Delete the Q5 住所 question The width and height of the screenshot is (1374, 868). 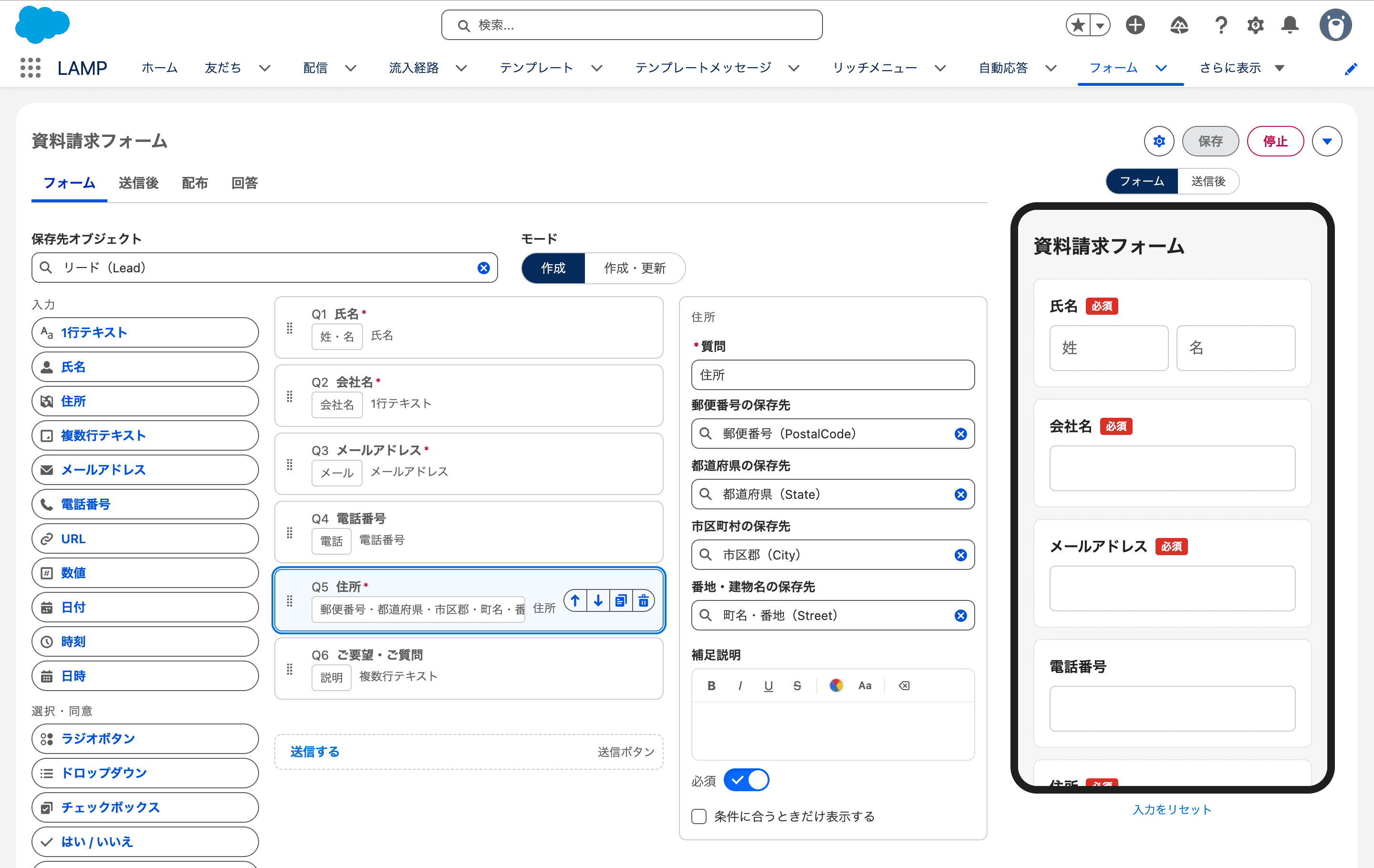644,600
